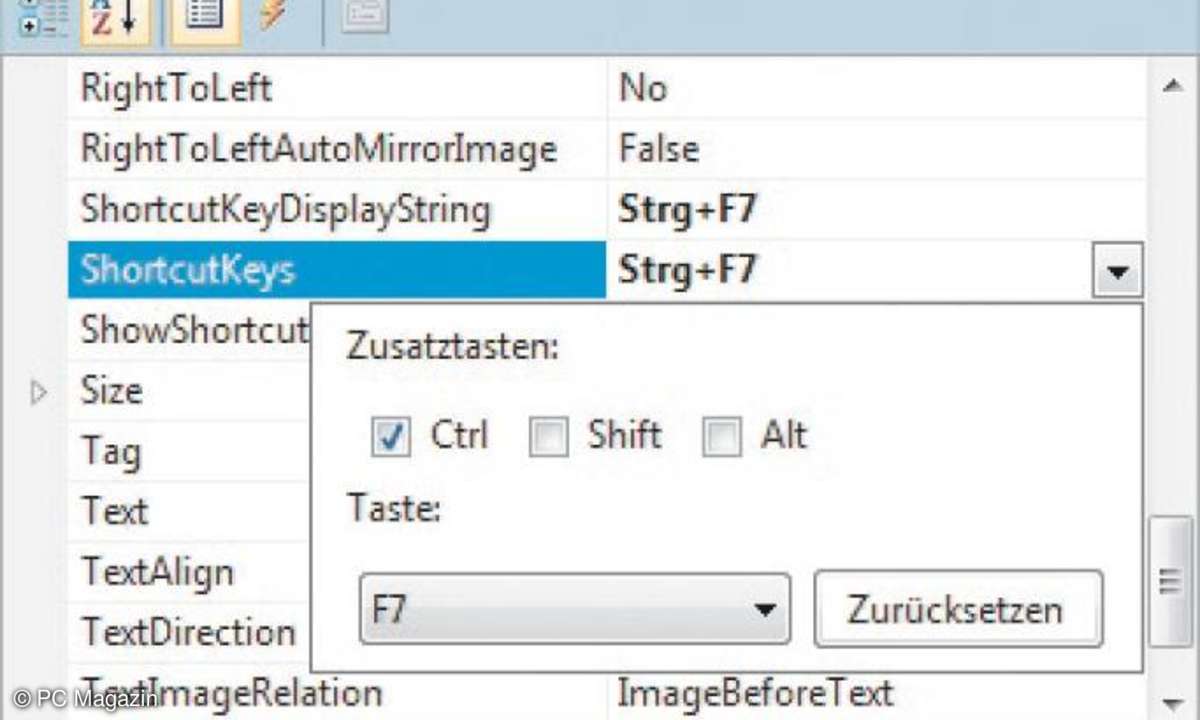Enable the Shift modifier checkbox

pos(548,438)
